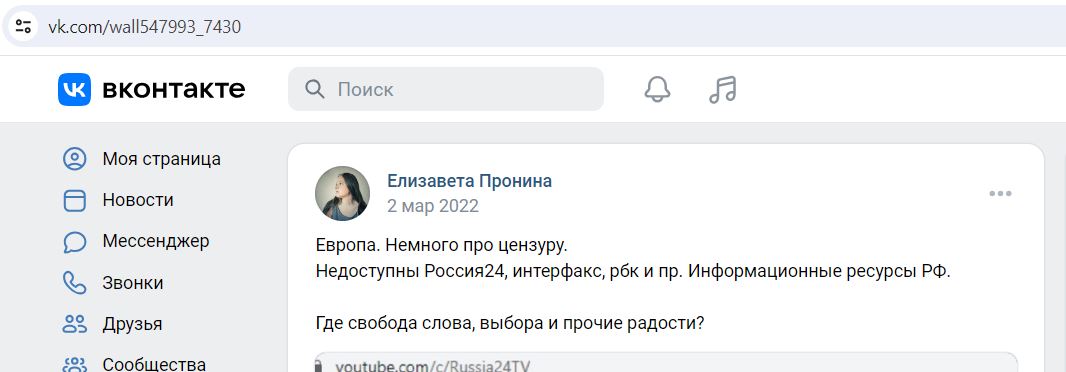
Task: Go to Новости section
Action: point(138,200)
